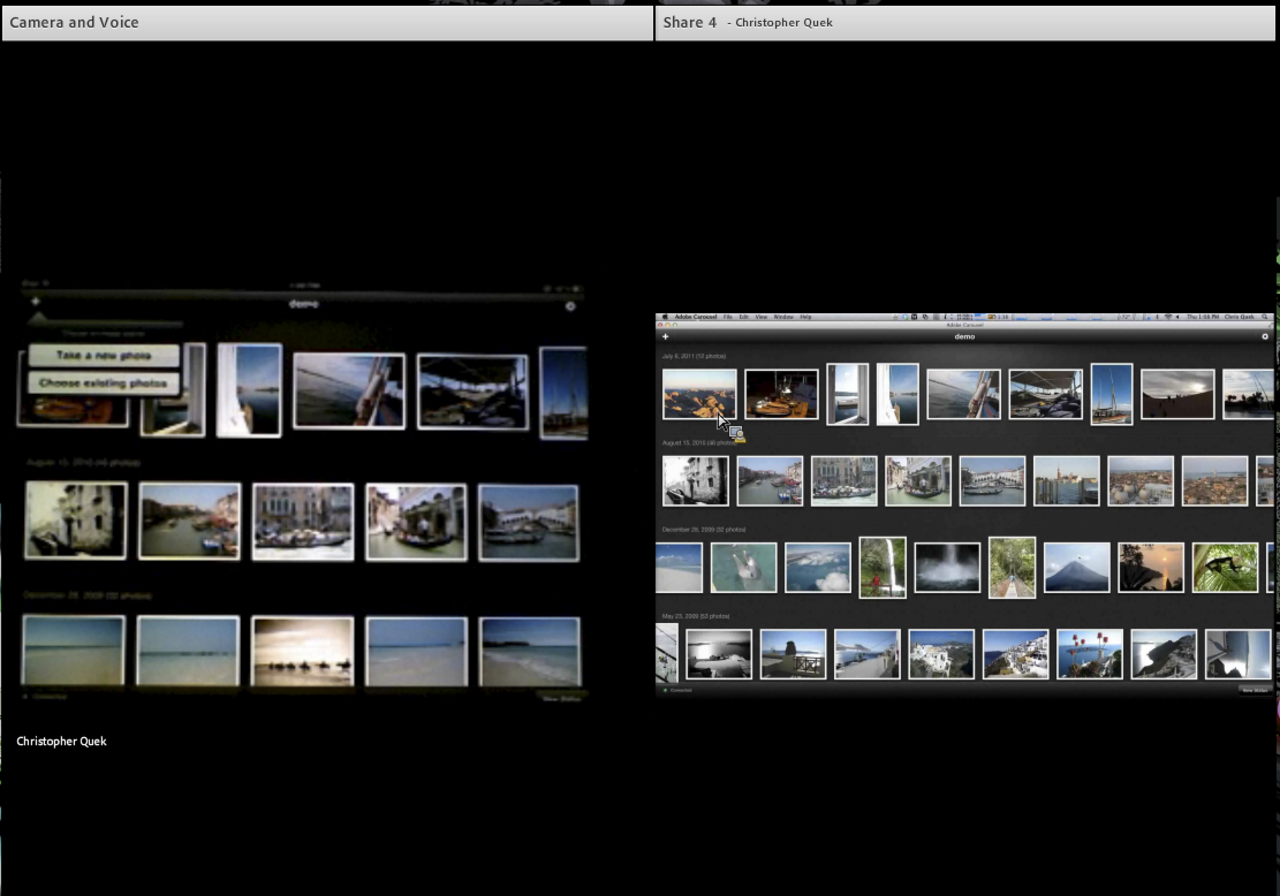Tap the 'Choose existing photos' button
The image size is (1280, 896).
click(x=104, y=383)
